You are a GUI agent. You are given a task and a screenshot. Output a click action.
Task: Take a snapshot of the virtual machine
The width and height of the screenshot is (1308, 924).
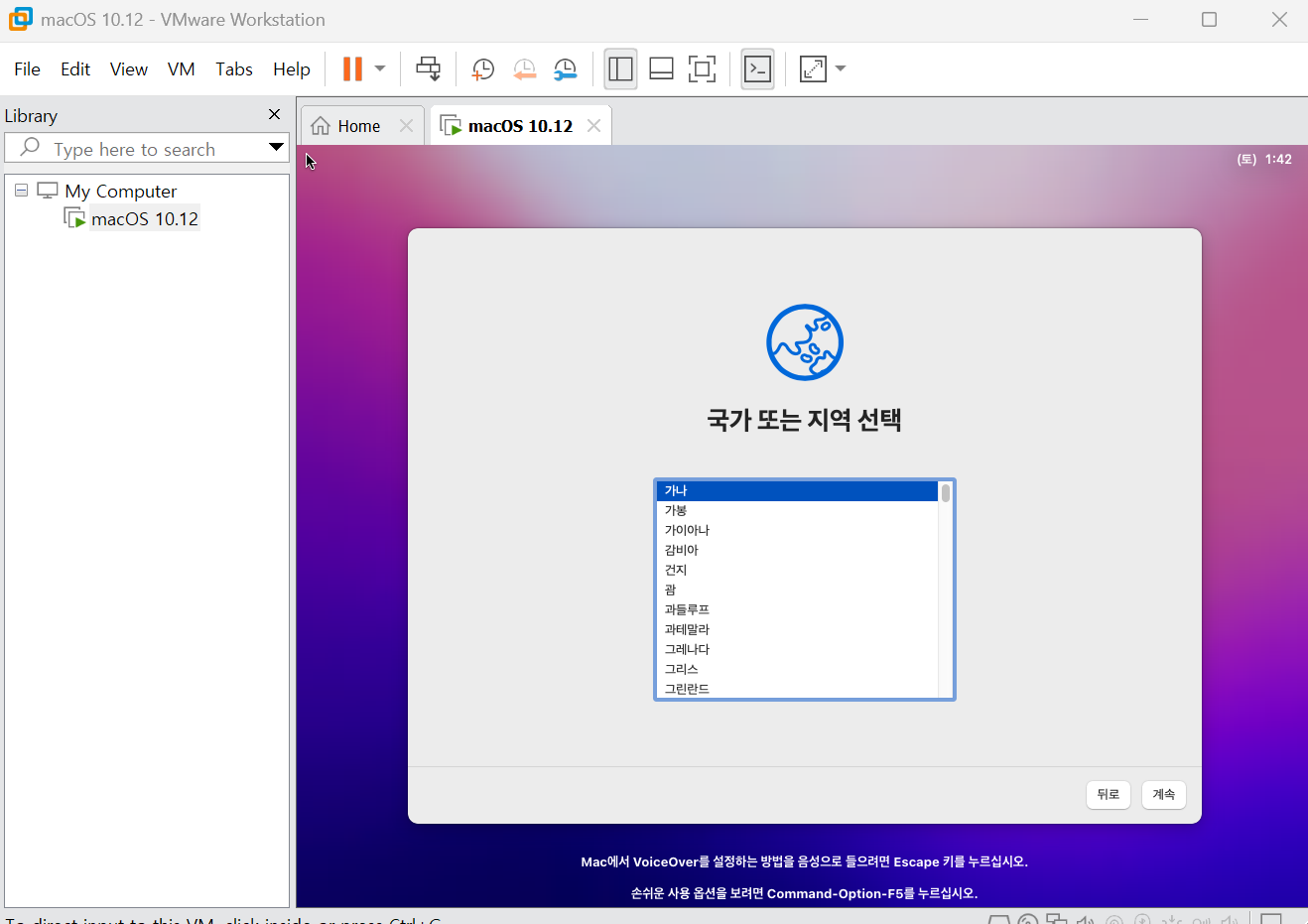point(483,68)
